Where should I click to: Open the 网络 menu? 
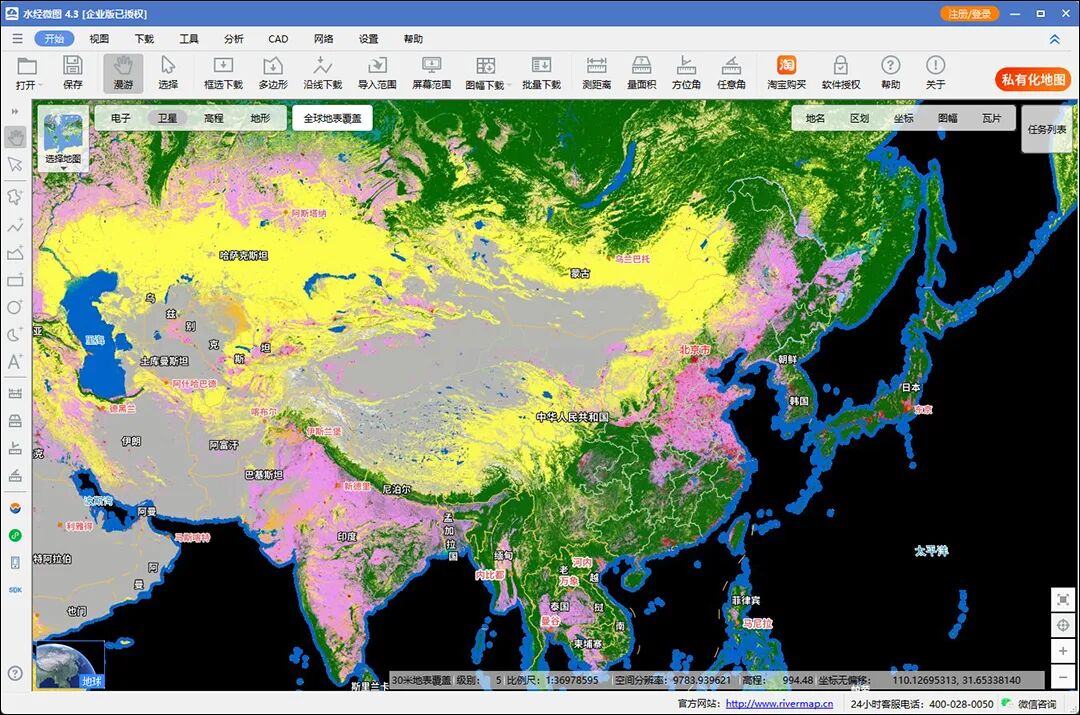324,39
